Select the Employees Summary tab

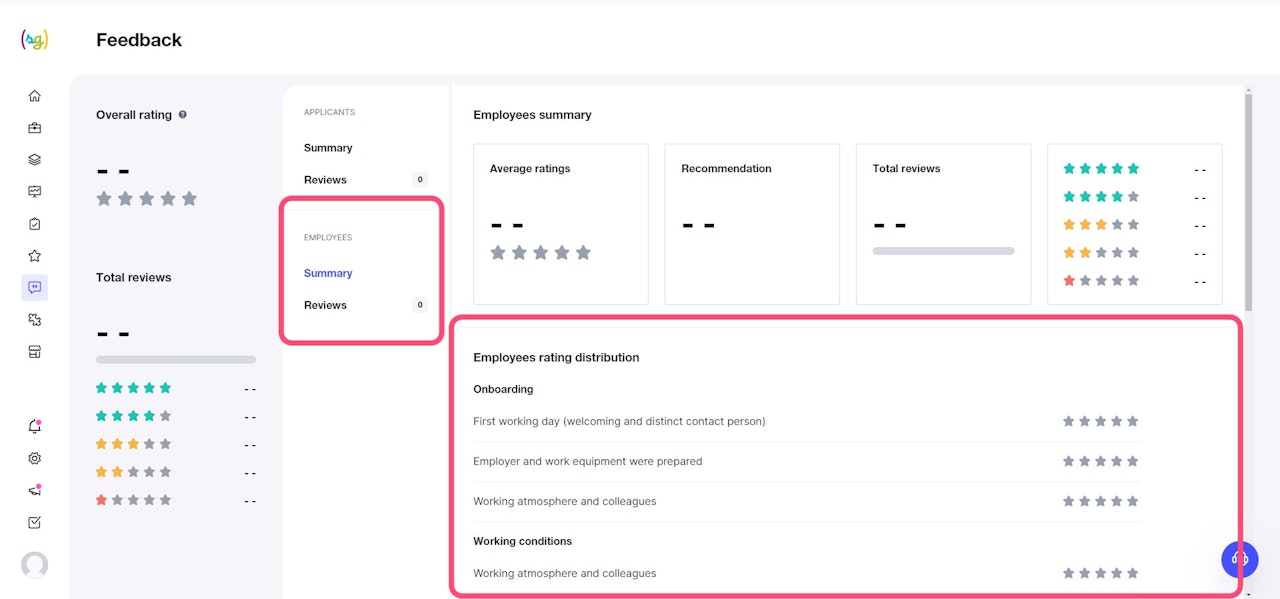[x=328, y=273]
